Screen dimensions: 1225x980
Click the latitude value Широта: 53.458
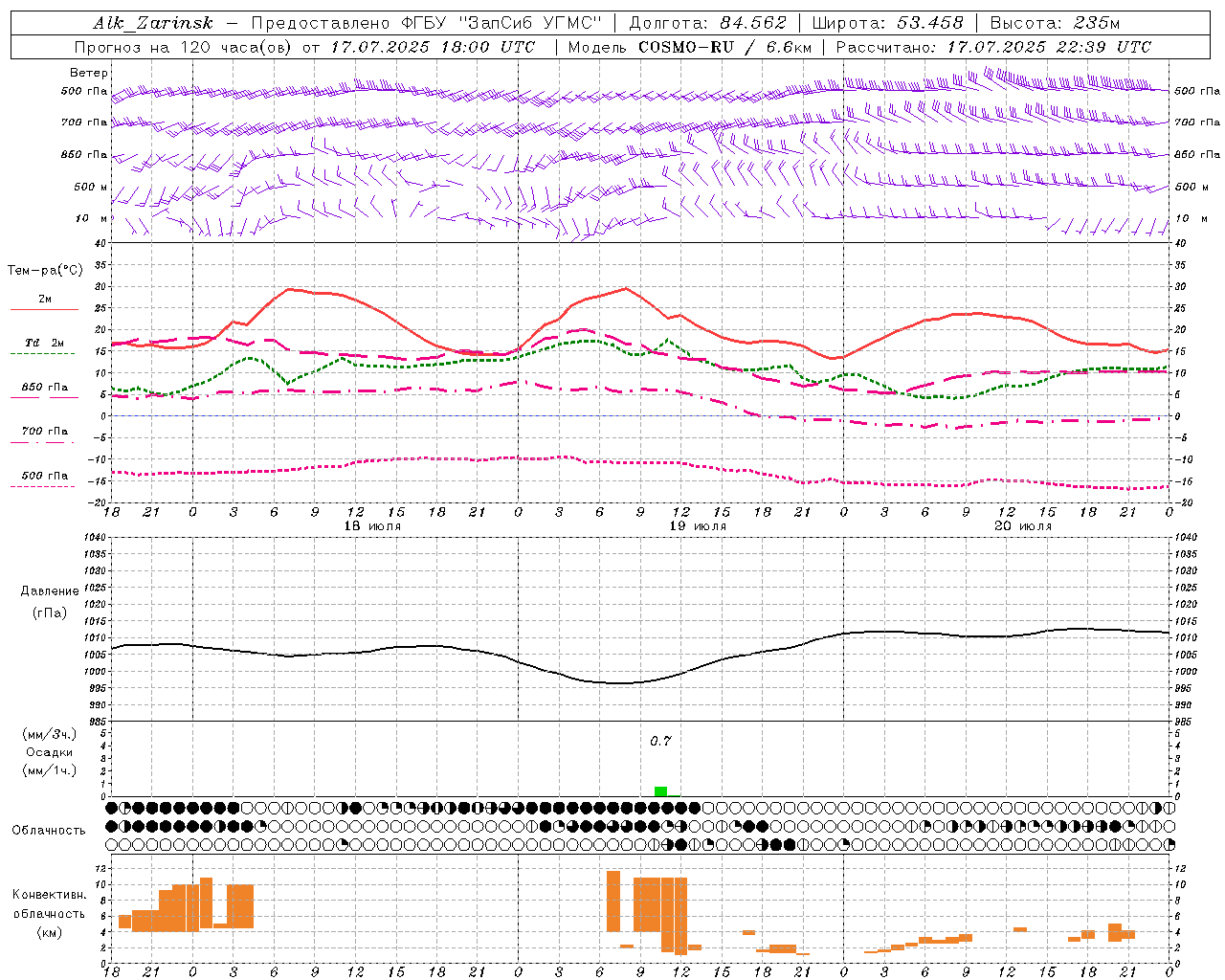point(887,23)
